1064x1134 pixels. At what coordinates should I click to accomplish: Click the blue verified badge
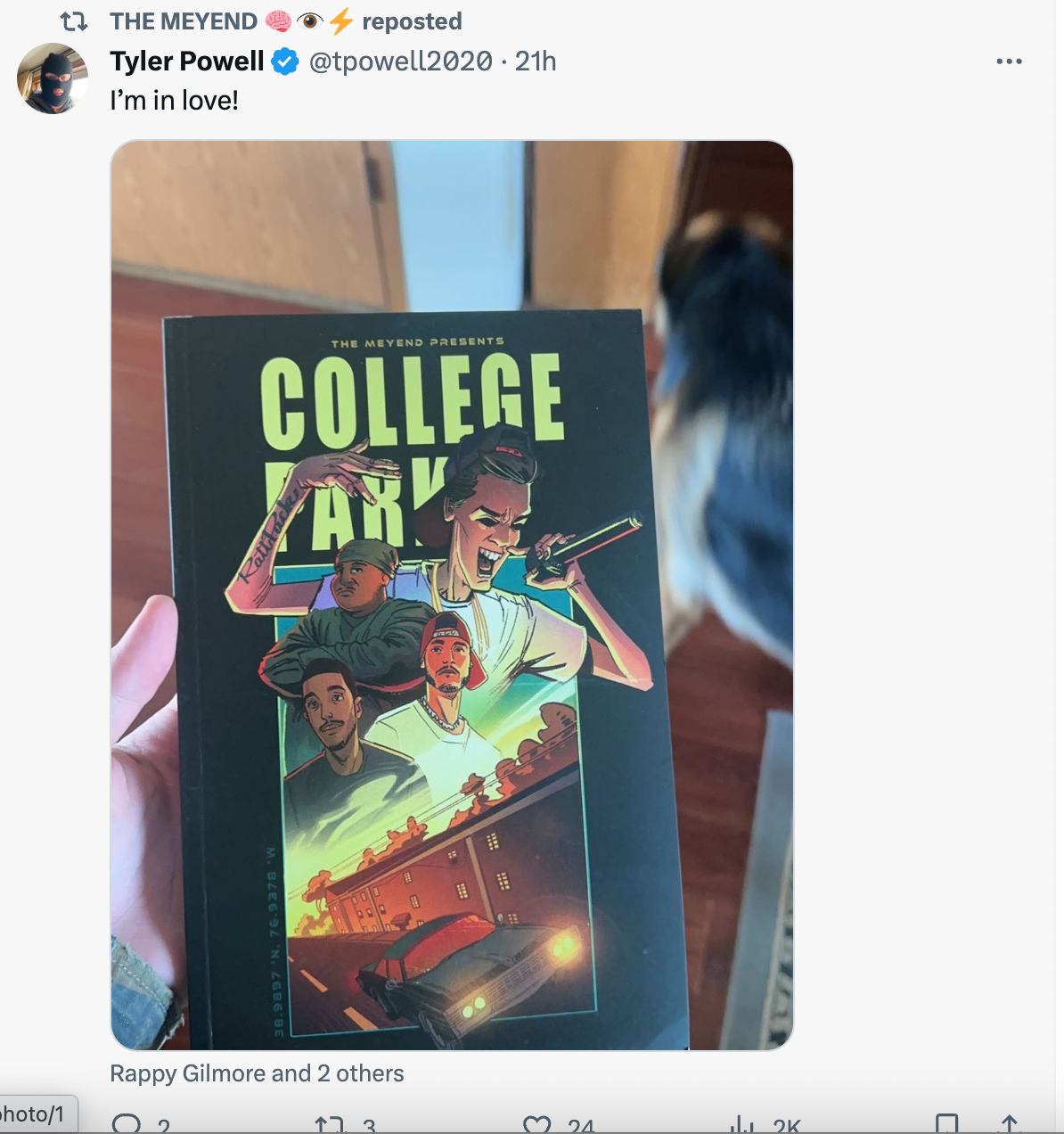285,62
